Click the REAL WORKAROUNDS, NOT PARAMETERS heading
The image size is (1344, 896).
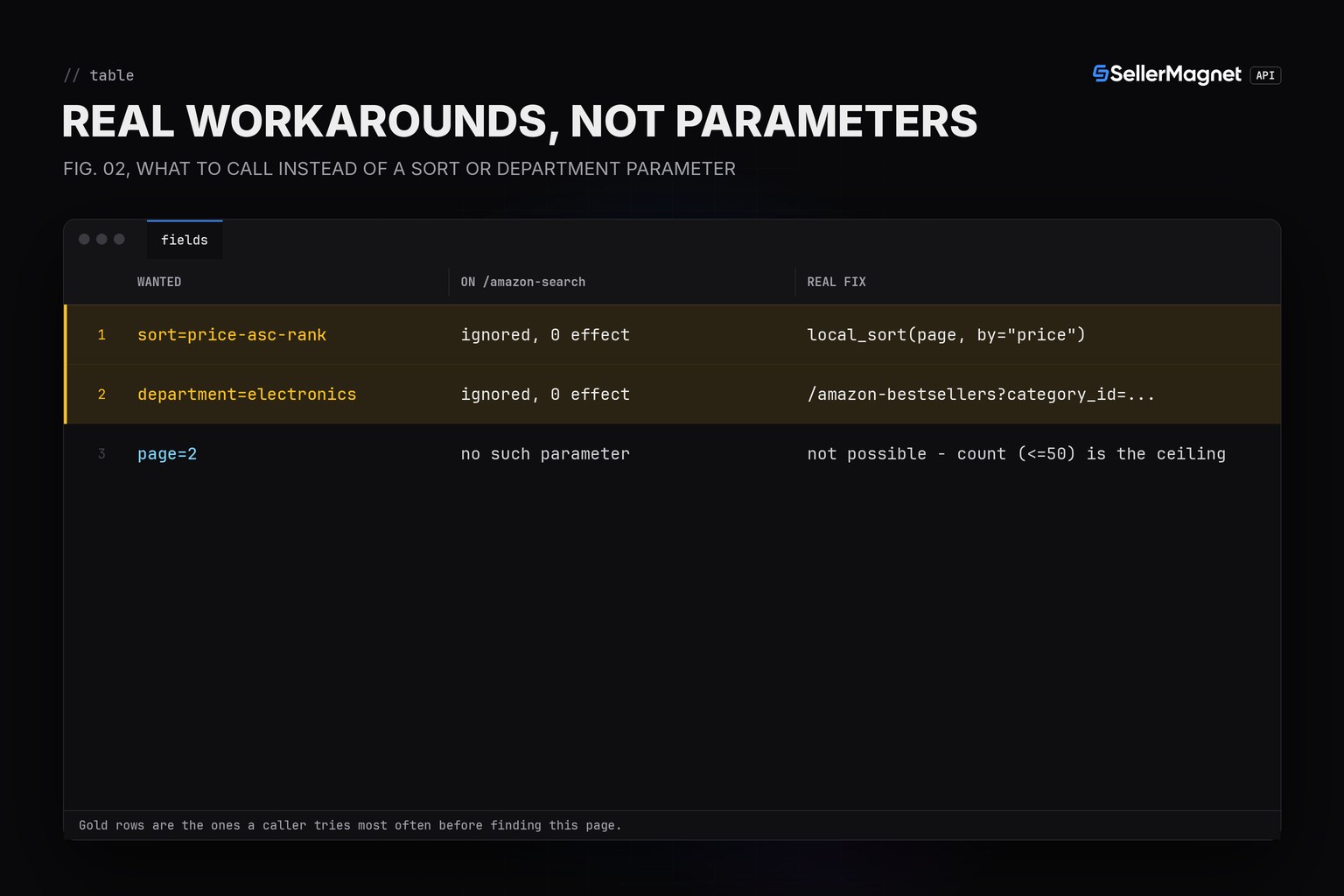(x=520, y=122)
